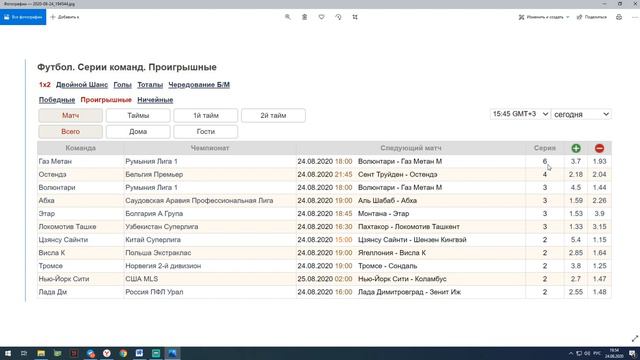Open the Тоталы link
640x360 pixels.
150,85
